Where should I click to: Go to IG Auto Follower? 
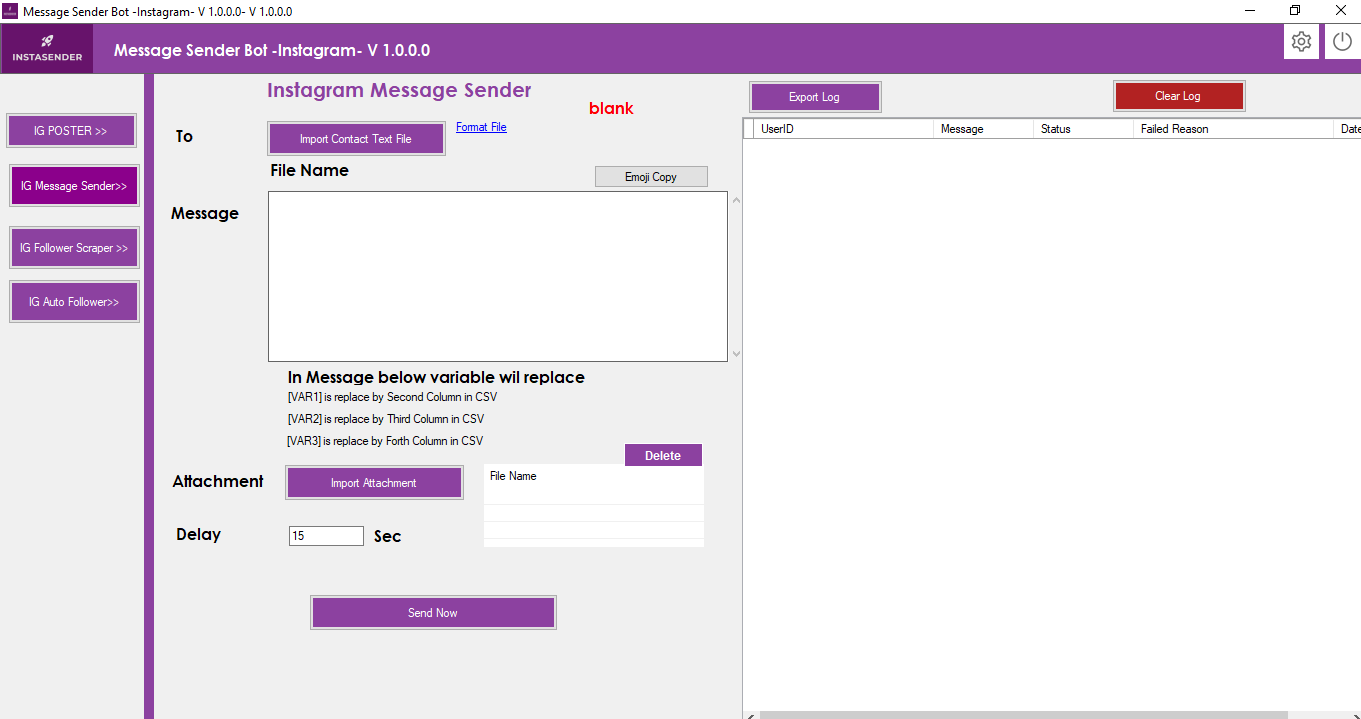point(74,302)
